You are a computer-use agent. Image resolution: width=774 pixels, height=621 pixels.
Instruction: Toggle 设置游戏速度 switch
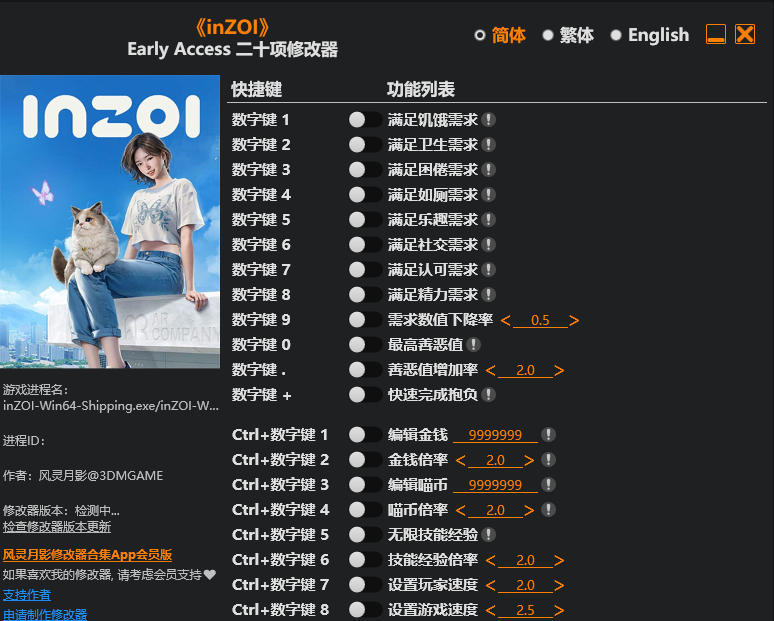tap(365, 610)
